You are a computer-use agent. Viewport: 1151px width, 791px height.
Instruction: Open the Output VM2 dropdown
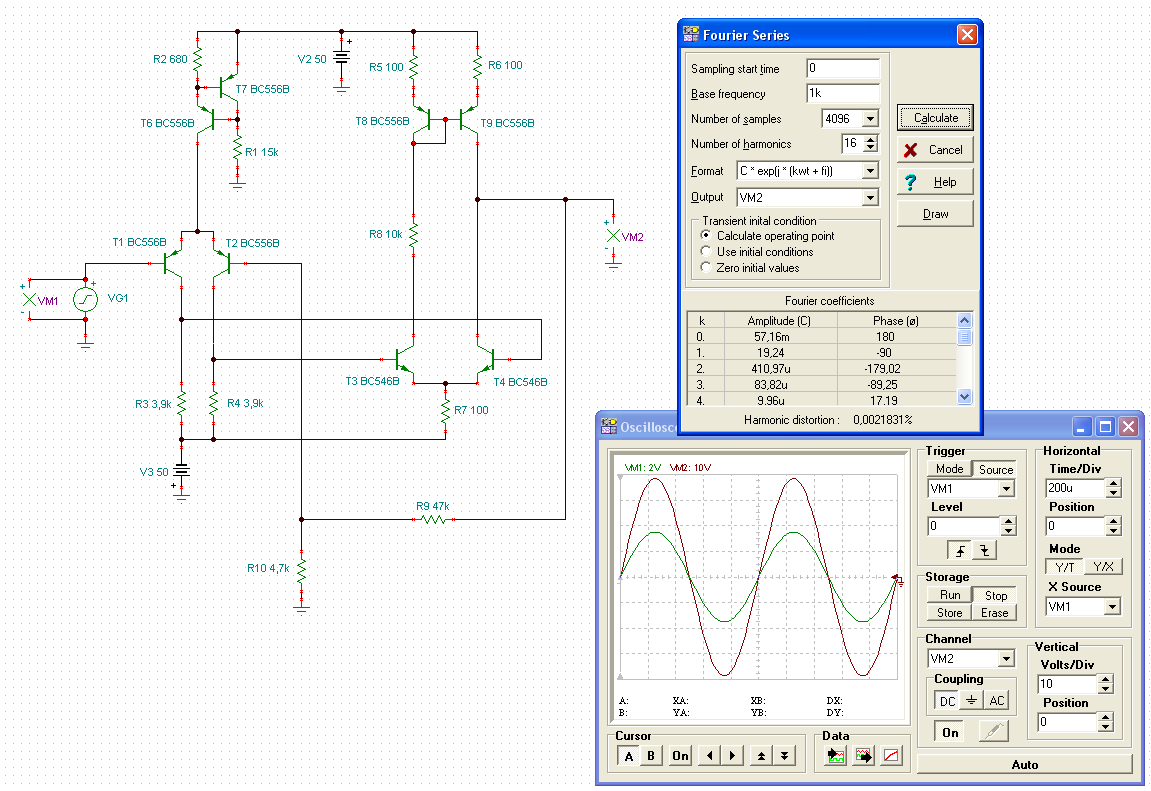871,197
